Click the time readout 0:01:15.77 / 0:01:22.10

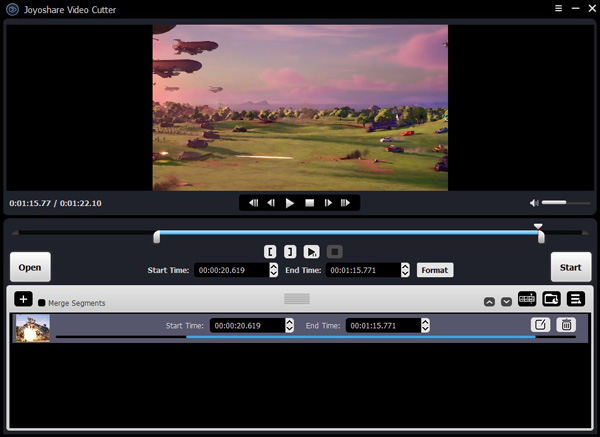pyautogui.click(x=55, y=203)
